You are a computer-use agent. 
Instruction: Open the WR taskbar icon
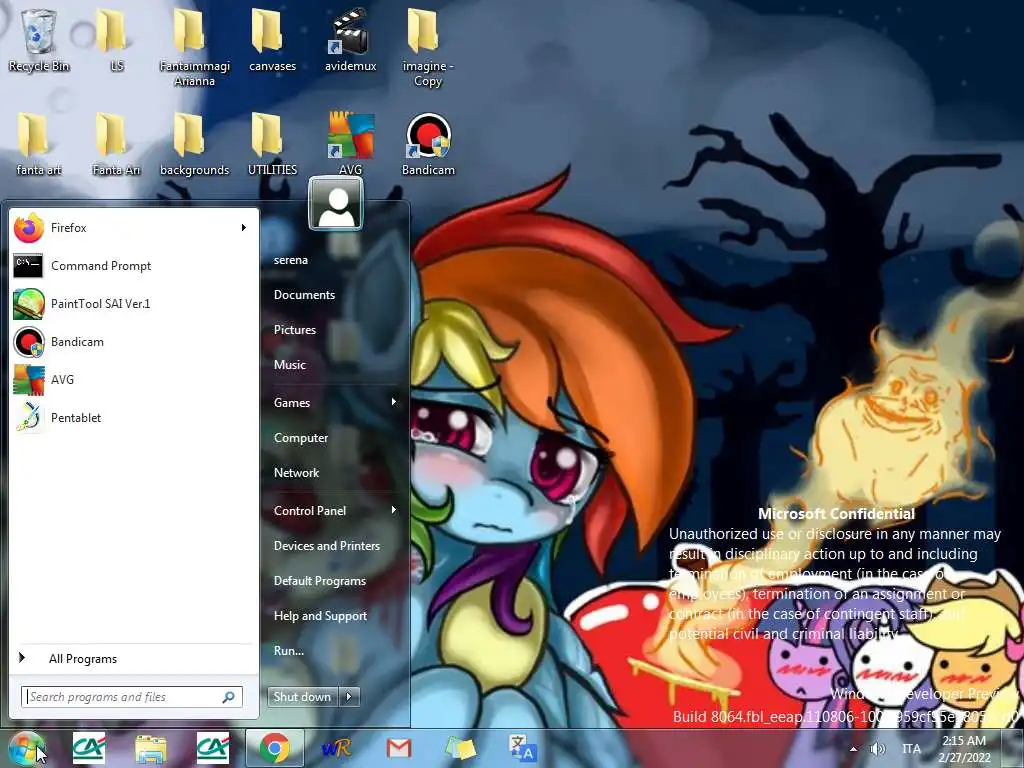click(x=337, y=748)
